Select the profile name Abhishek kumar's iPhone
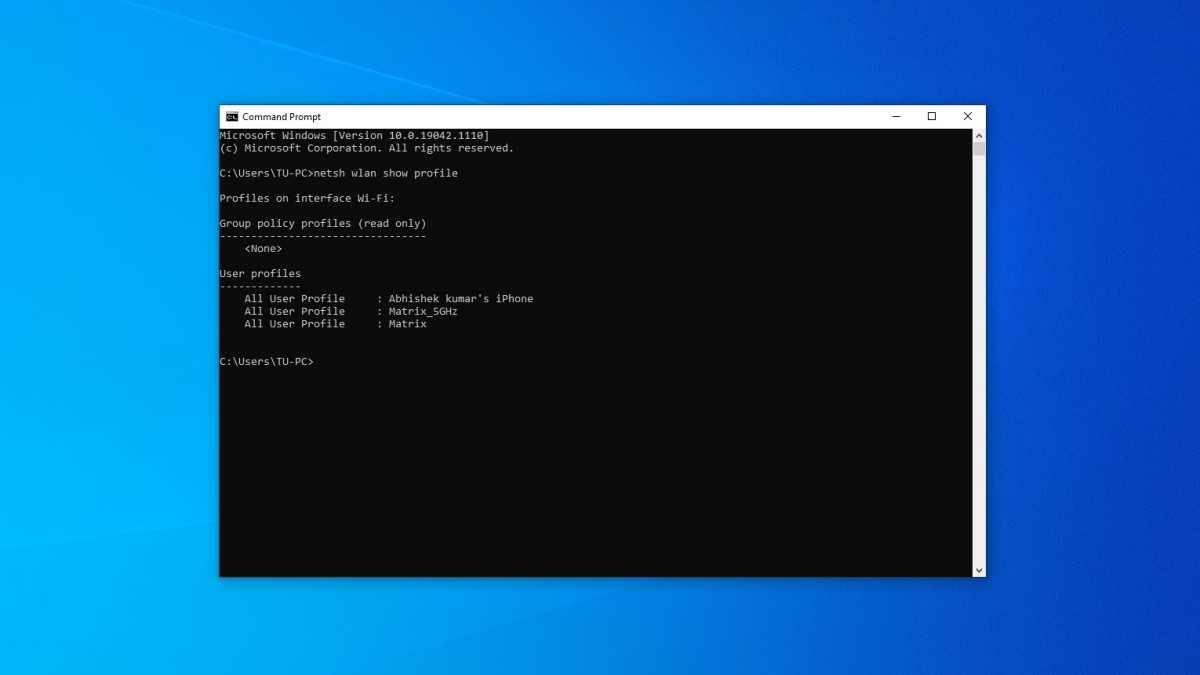The width and height of the screenshot is (1200, 675). [459, 298]
